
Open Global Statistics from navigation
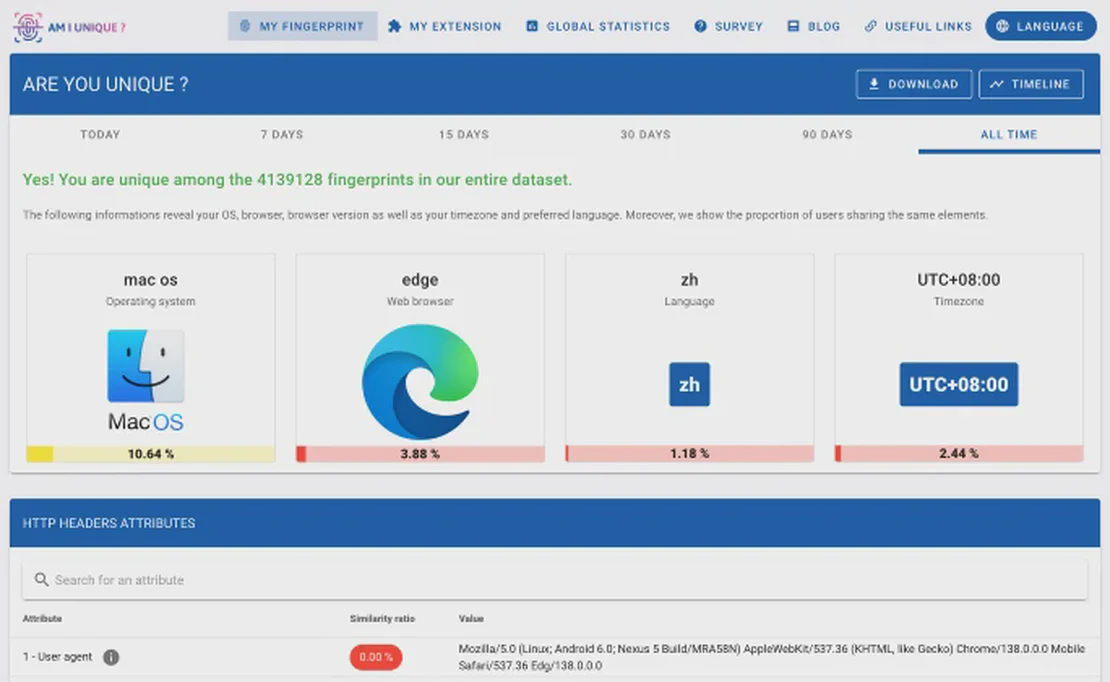point(598,26)
